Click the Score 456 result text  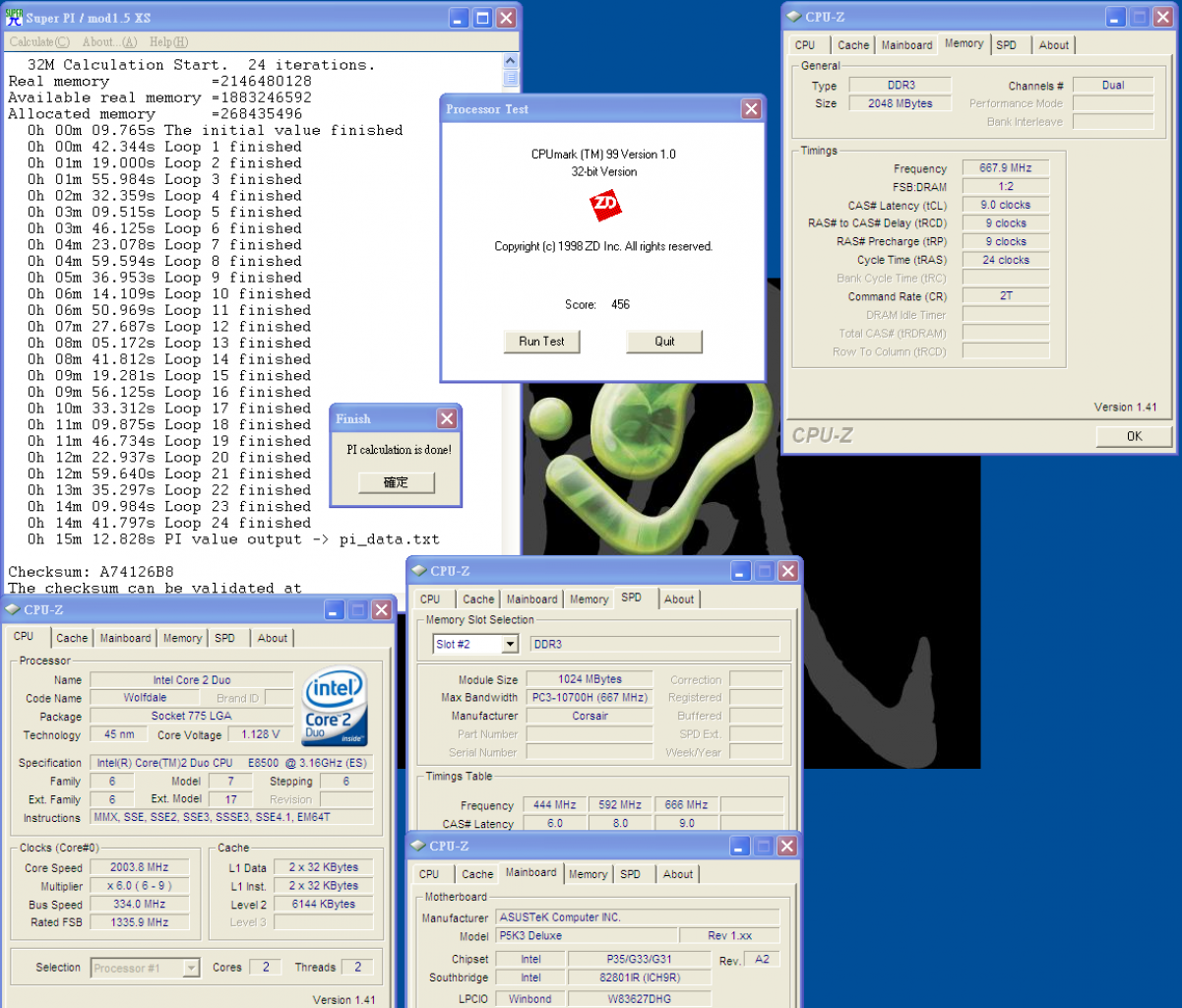pos(597,304)
